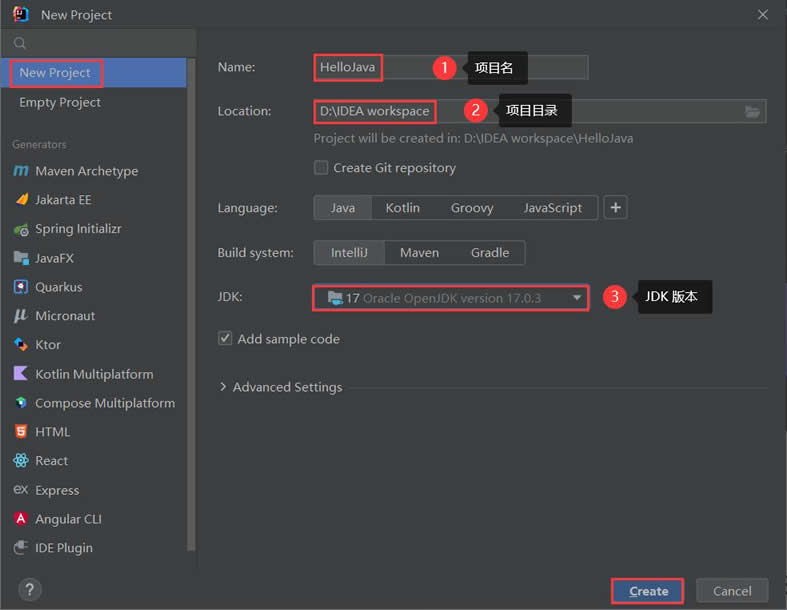Click the Quarkus generator icon
The height and width of the screenshot is (610, 787).
click(x=21, y=287)
